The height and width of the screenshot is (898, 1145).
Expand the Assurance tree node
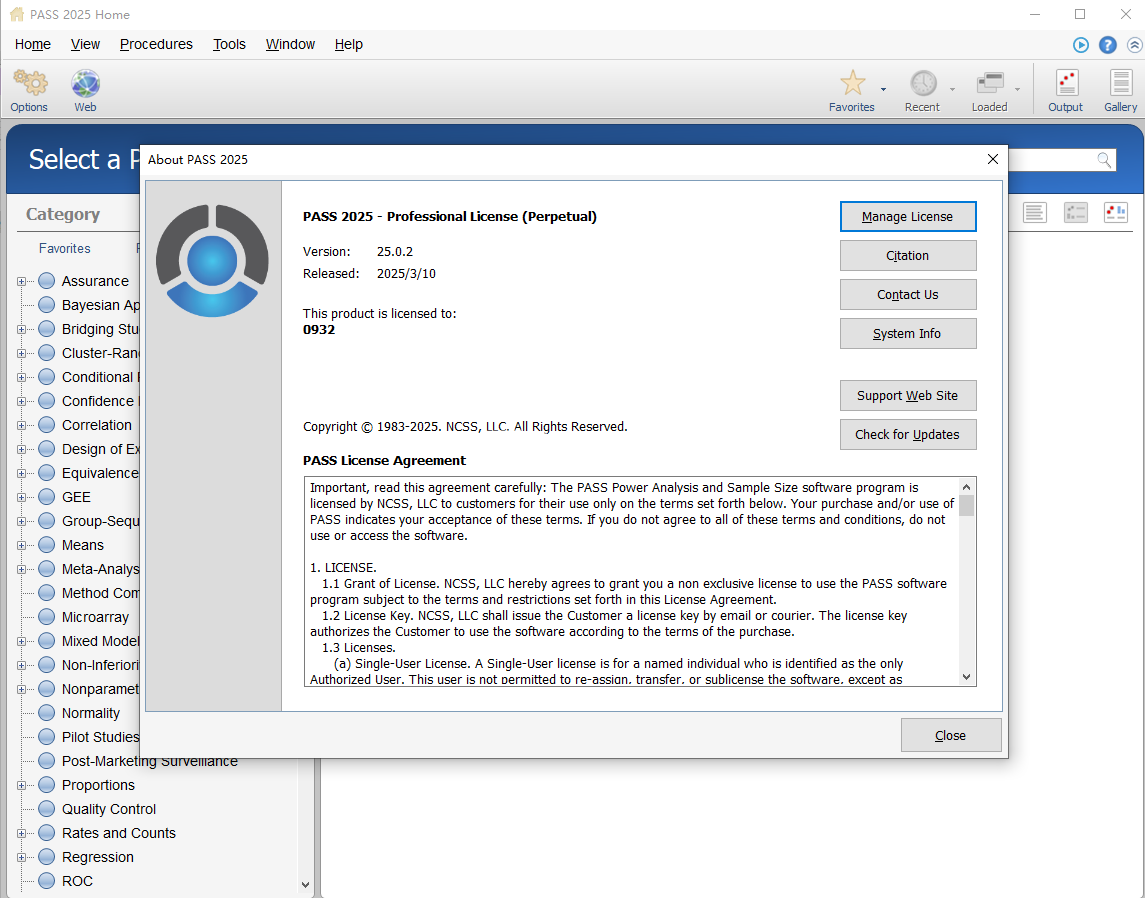(x=21, y=281)
